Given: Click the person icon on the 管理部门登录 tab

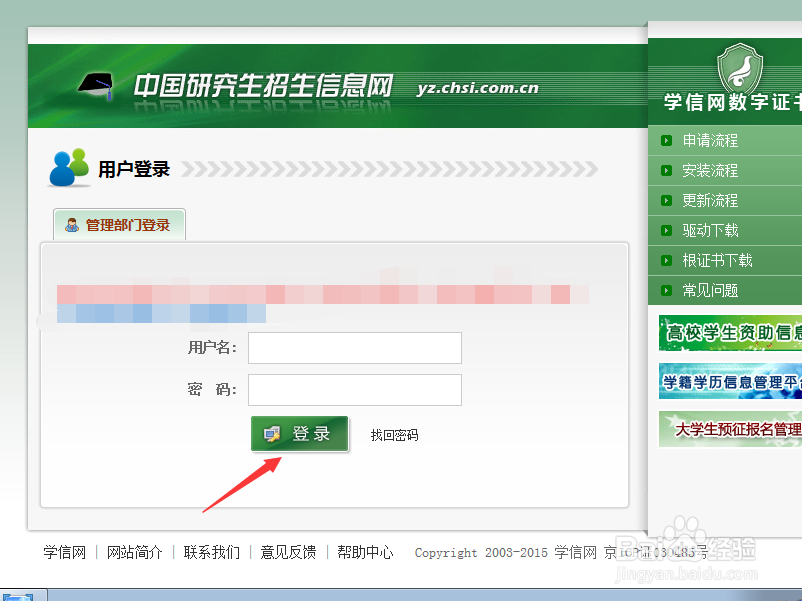Looking at the screenshot, I should click(72, 225).
